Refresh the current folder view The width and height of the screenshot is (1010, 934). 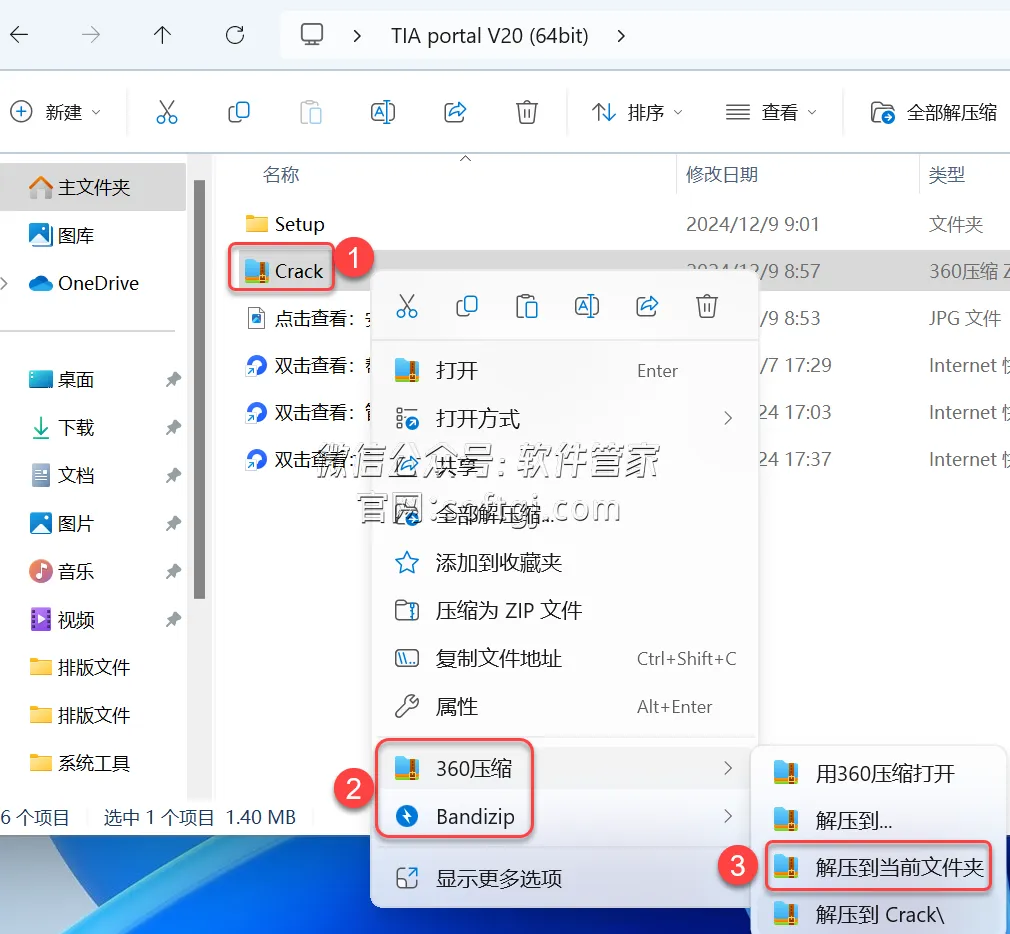pos(235,35)
